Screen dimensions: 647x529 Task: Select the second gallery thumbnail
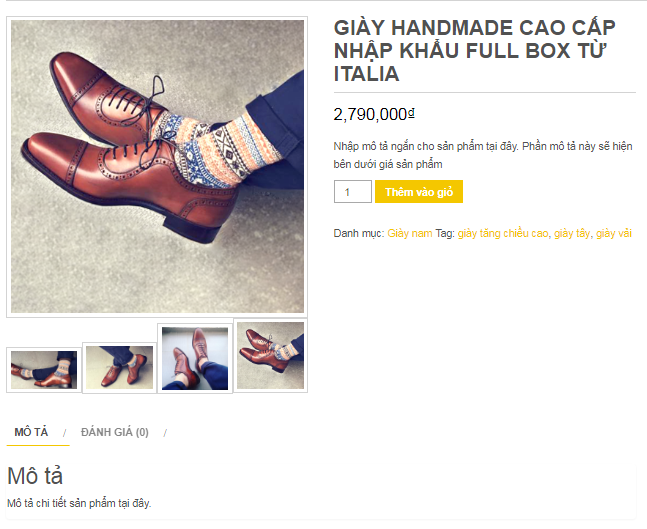tap(119, 367)
